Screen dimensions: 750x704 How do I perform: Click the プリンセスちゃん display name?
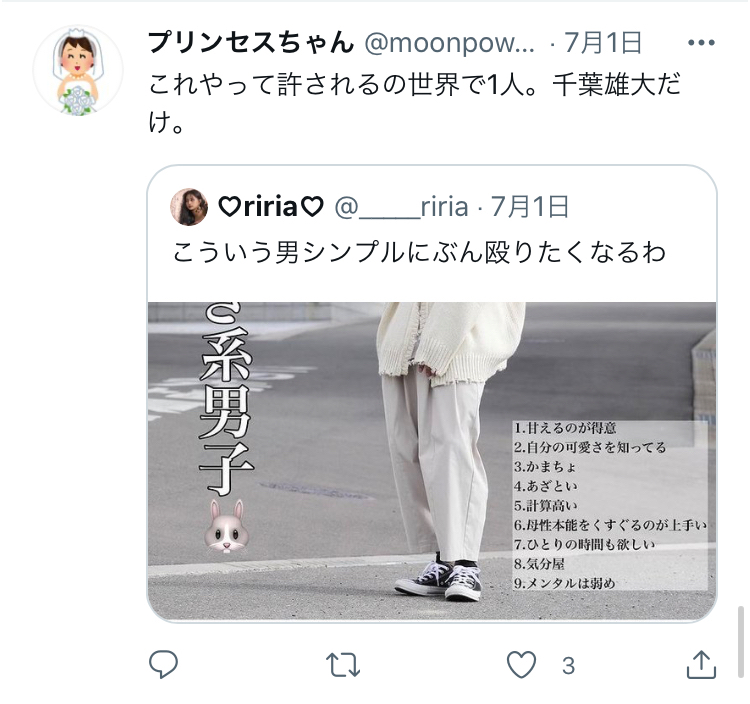252,42
